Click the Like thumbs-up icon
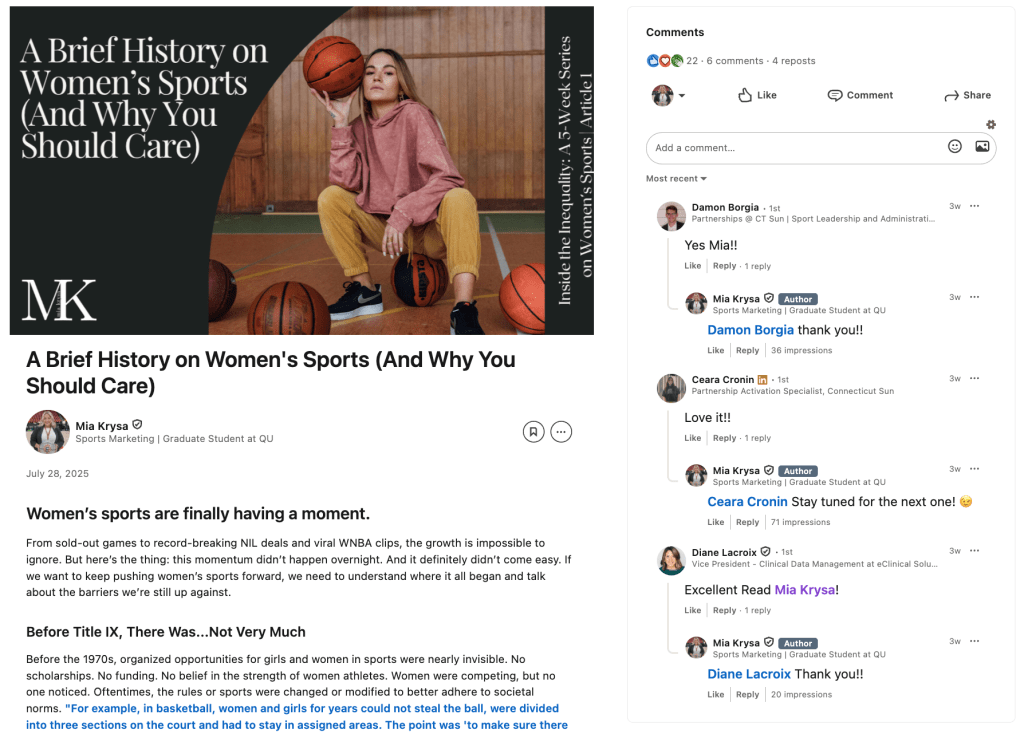Image resolution: width=1024 pixels, height=734 pixels. (x=745, y=95)
